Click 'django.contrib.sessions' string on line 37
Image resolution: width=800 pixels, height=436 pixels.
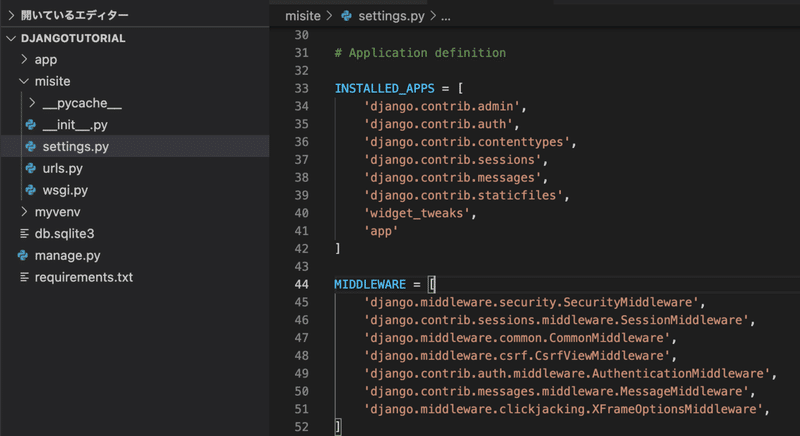[452, 160]
